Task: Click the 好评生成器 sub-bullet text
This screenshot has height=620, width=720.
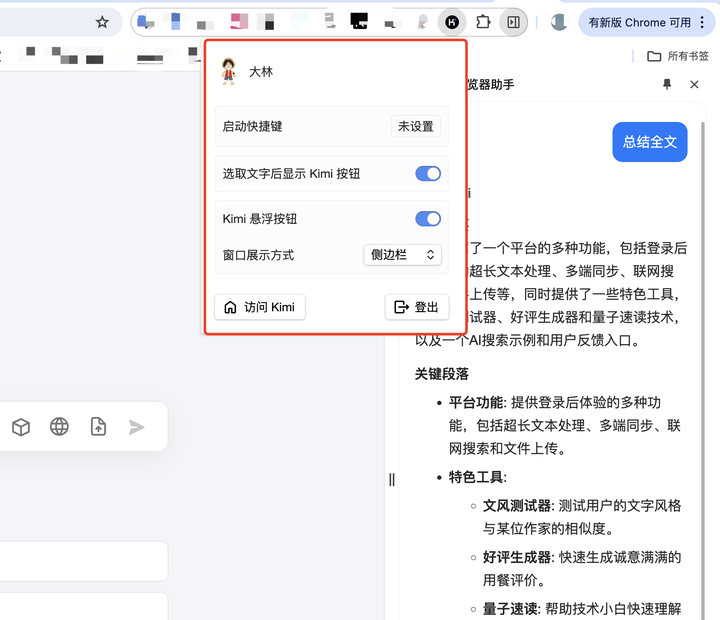Action: tap(517, 557)
